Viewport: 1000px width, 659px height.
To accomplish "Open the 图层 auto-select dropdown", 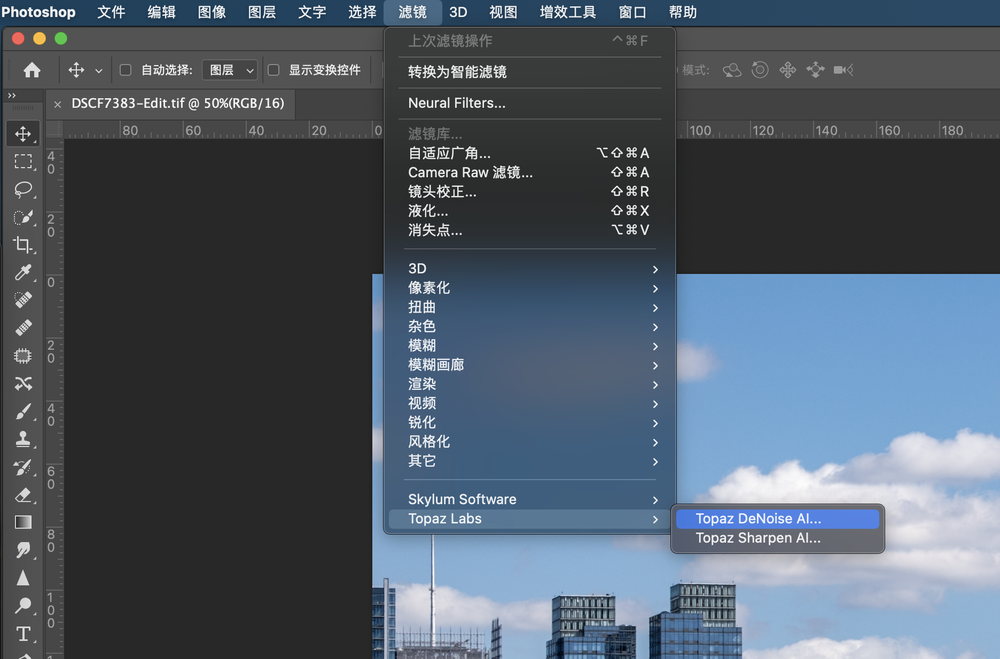I will (x=230, y=70).
